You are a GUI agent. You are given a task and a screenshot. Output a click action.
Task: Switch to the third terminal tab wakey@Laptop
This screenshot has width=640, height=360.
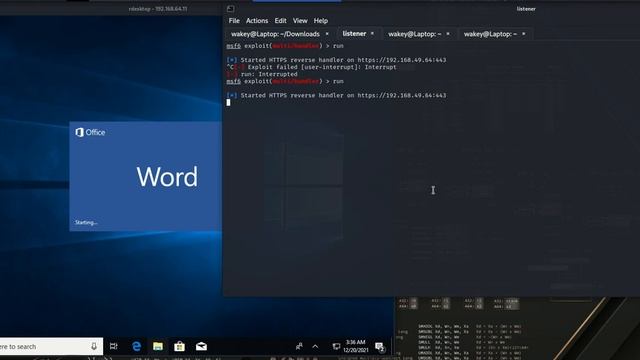[x=414, y=34]
